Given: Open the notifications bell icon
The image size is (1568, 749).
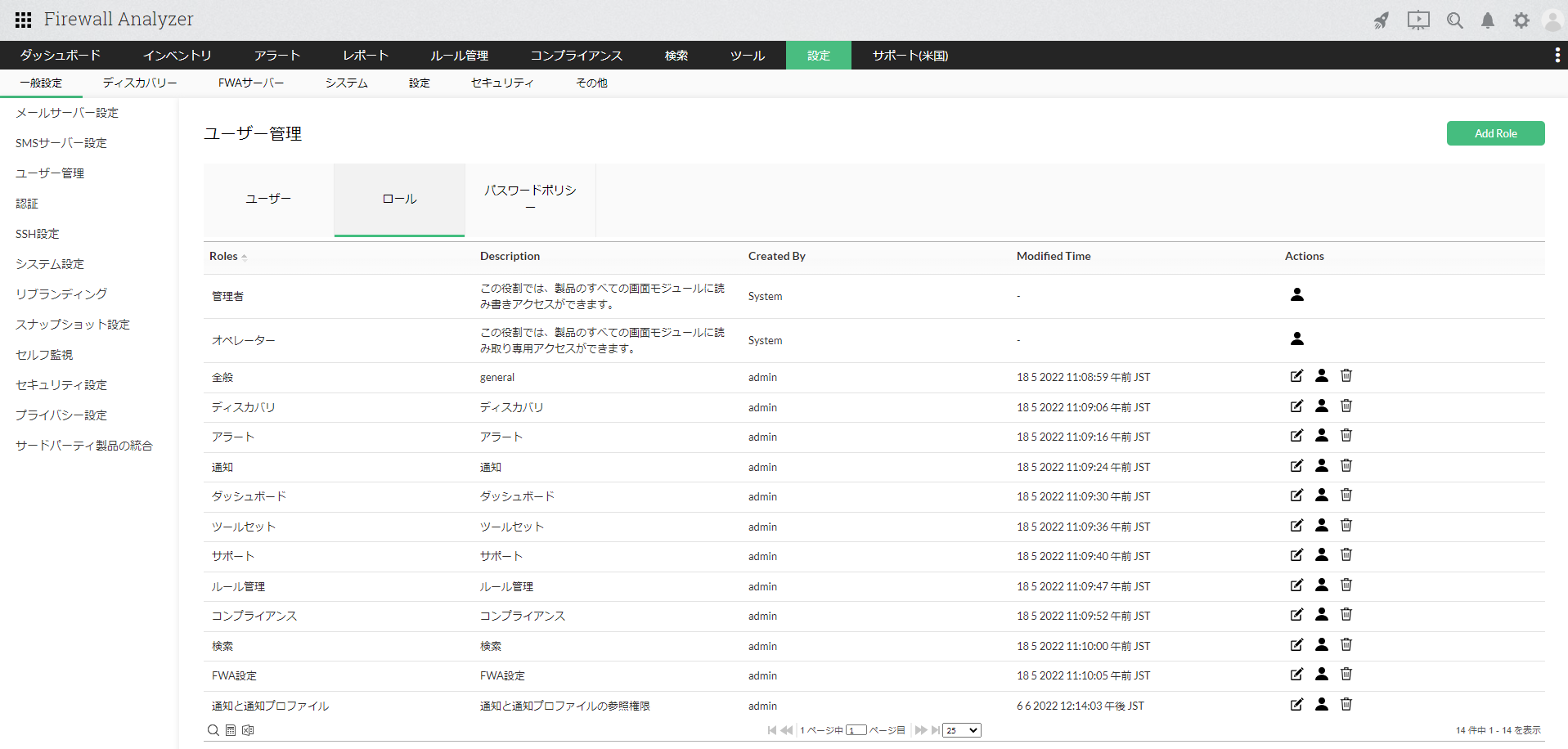Looking at the screenshot, I should coord(1488,20).
